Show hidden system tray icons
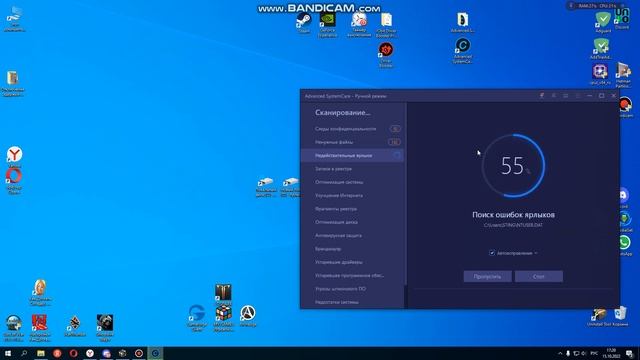640x360 pixels. pyautogui.click(x=560, y=353)
